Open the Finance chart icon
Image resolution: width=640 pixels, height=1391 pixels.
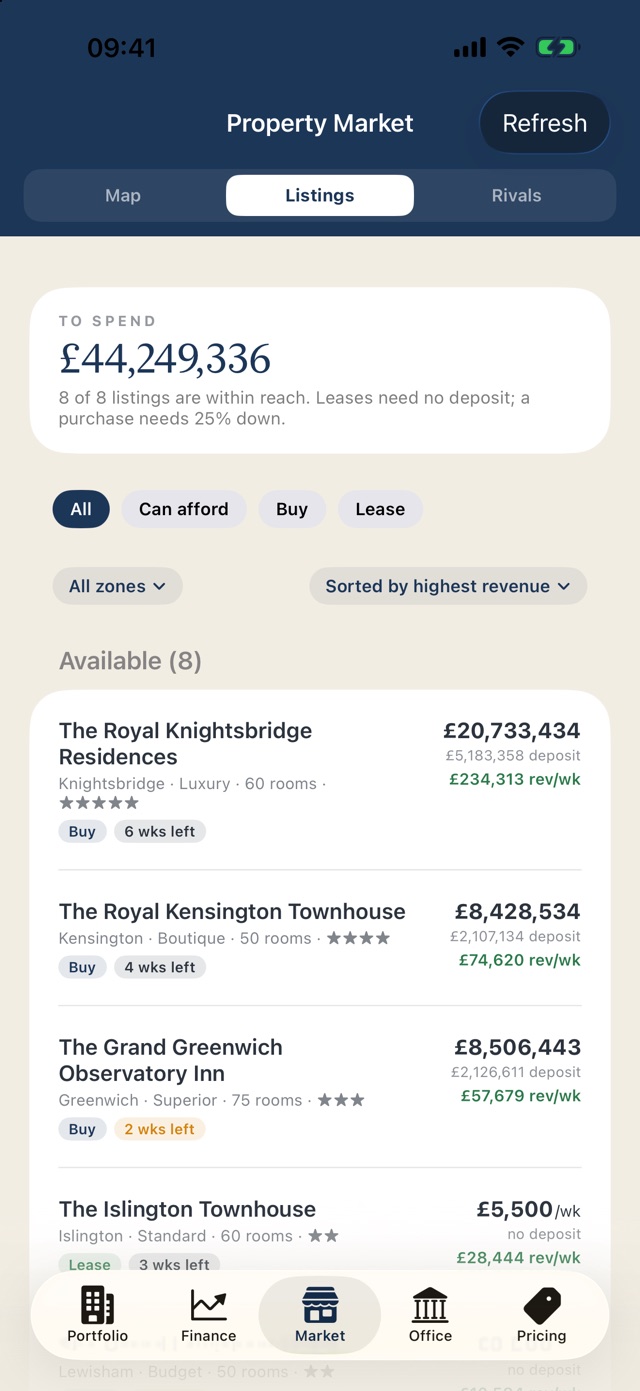pyautogui.click(x=209, y=1305)
